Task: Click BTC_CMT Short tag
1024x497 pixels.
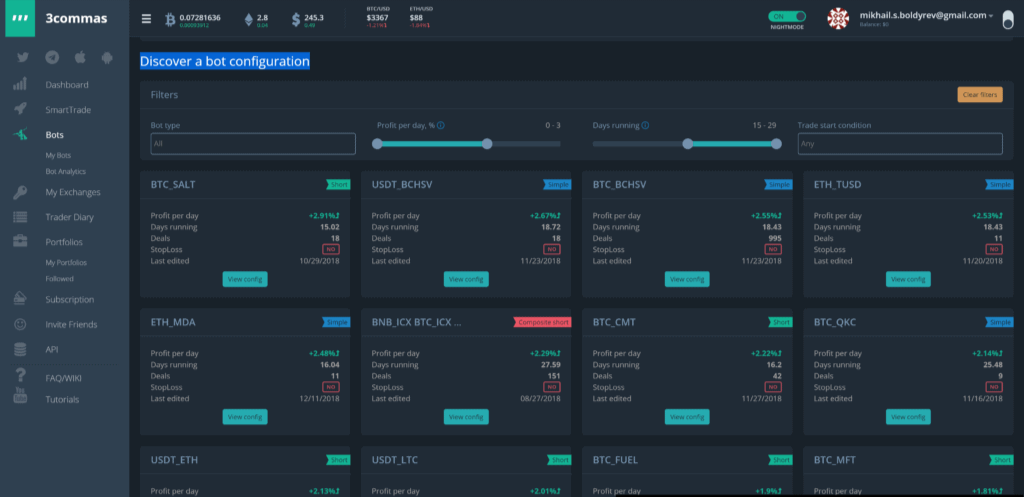Action: [x=780, y=322]
